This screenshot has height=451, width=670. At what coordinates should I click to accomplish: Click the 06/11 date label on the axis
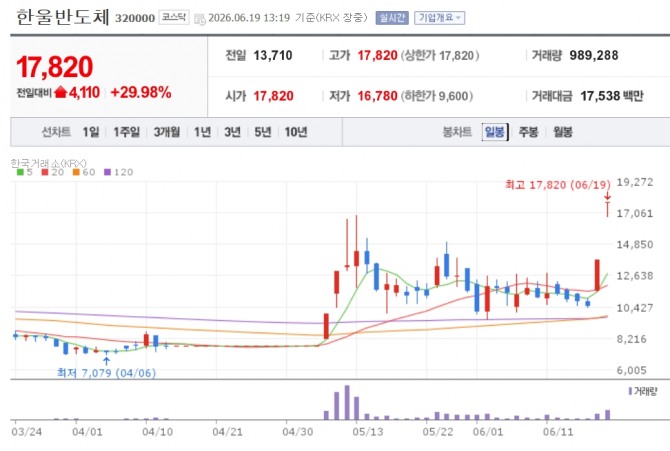click(x=558, y=432)
